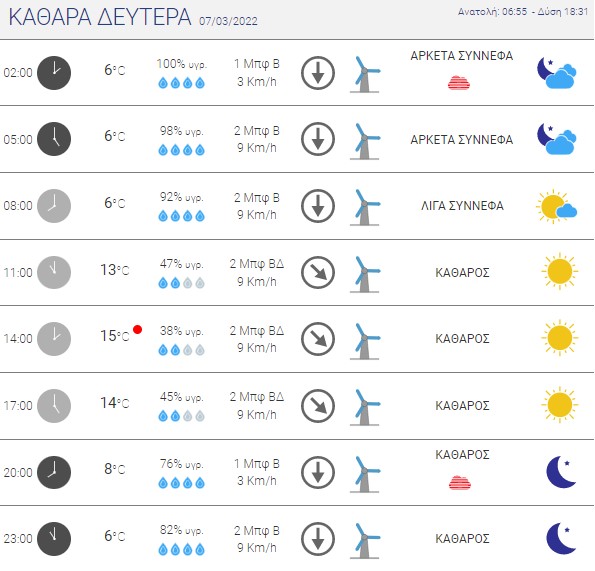The height and width of the screenshot is (571, 595).
Task: Click the 14:00 time label
Action: (x=18, y=338)
